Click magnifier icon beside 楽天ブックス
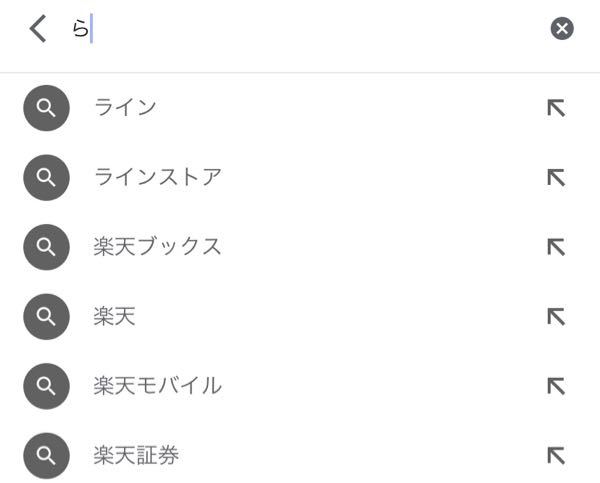The image size is (600, 483). click(x=46, y=247)
